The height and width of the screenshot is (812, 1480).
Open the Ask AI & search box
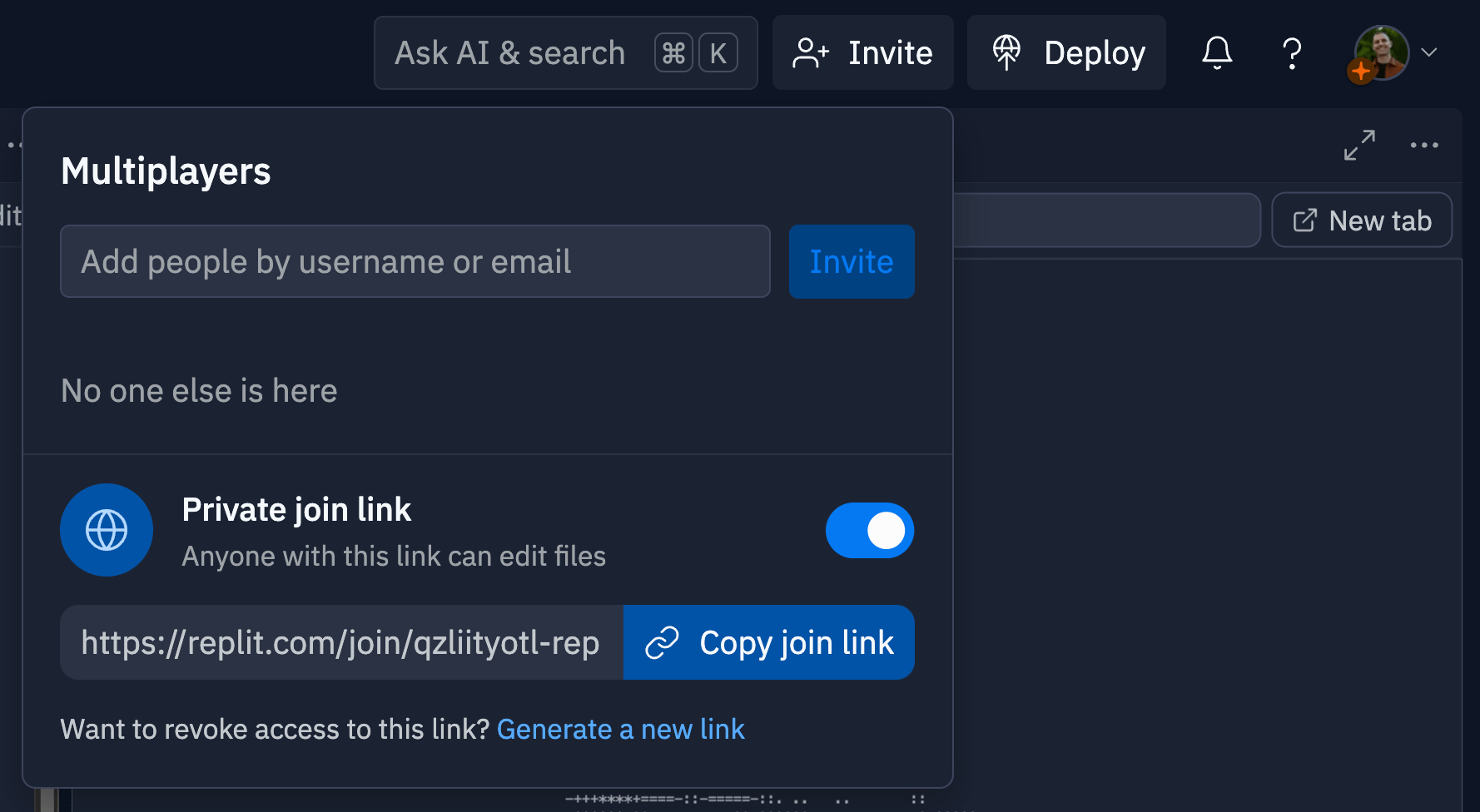coord(565,52)
